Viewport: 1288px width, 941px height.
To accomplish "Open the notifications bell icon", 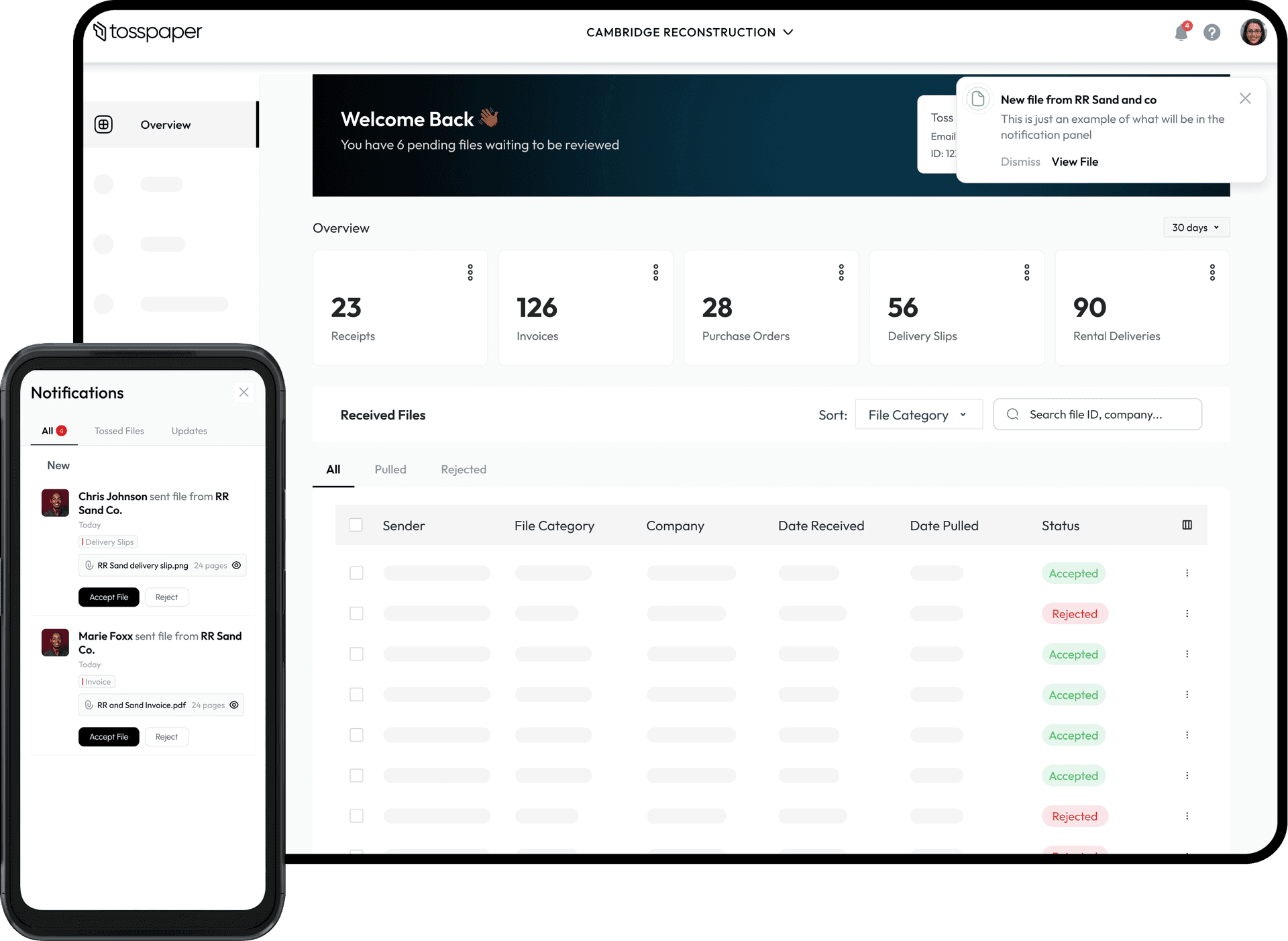I will coord(1181,32).
